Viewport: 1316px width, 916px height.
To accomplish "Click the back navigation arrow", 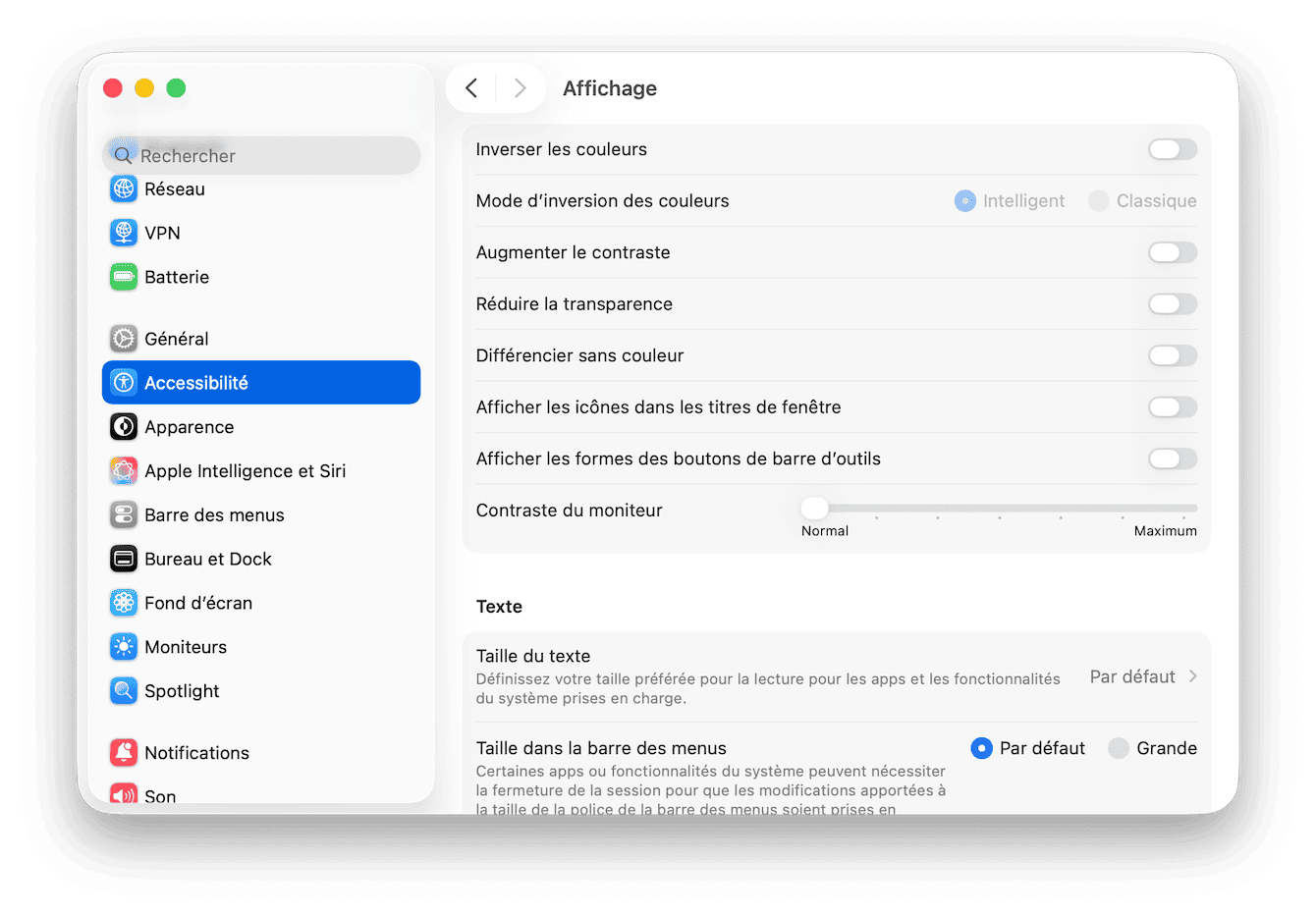I will coord(470,87).
